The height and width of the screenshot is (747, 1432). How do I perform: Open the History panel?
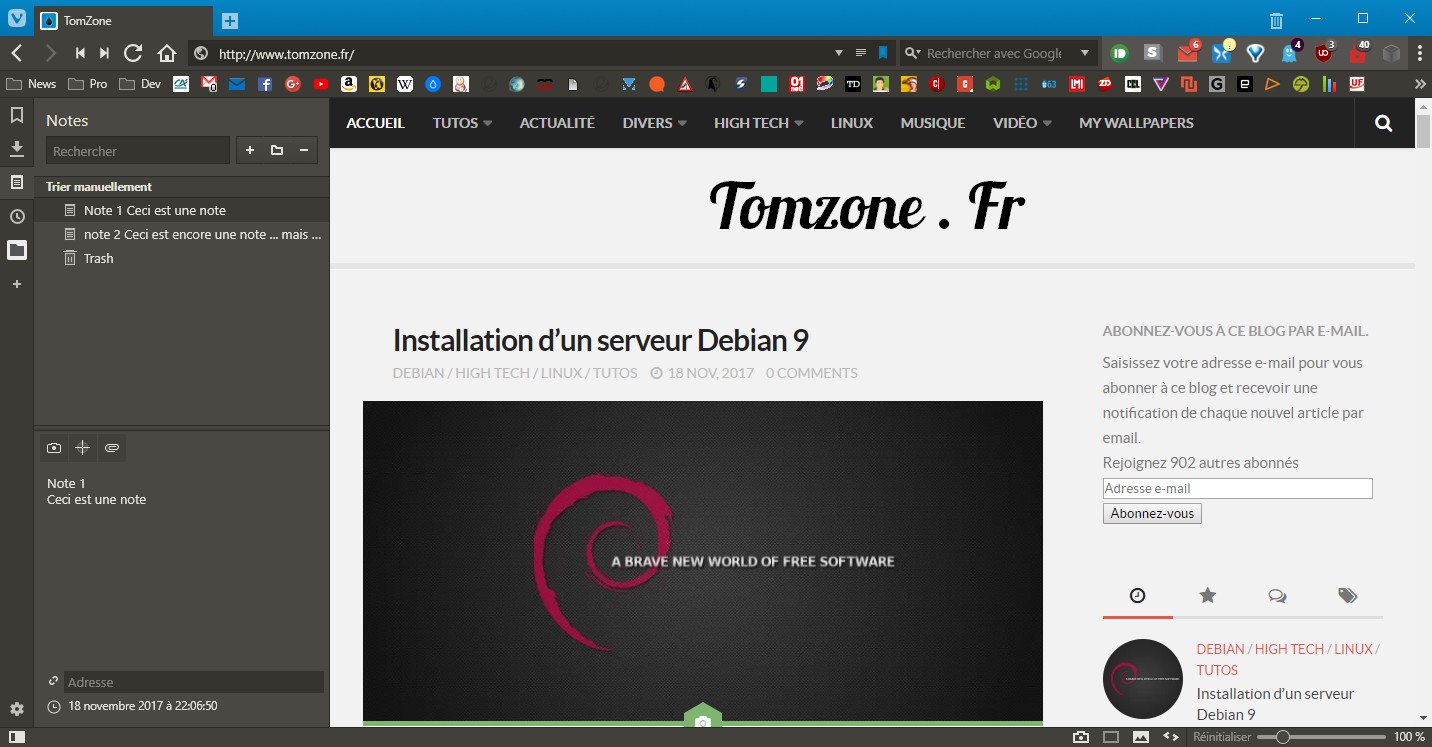coord(17,216)
